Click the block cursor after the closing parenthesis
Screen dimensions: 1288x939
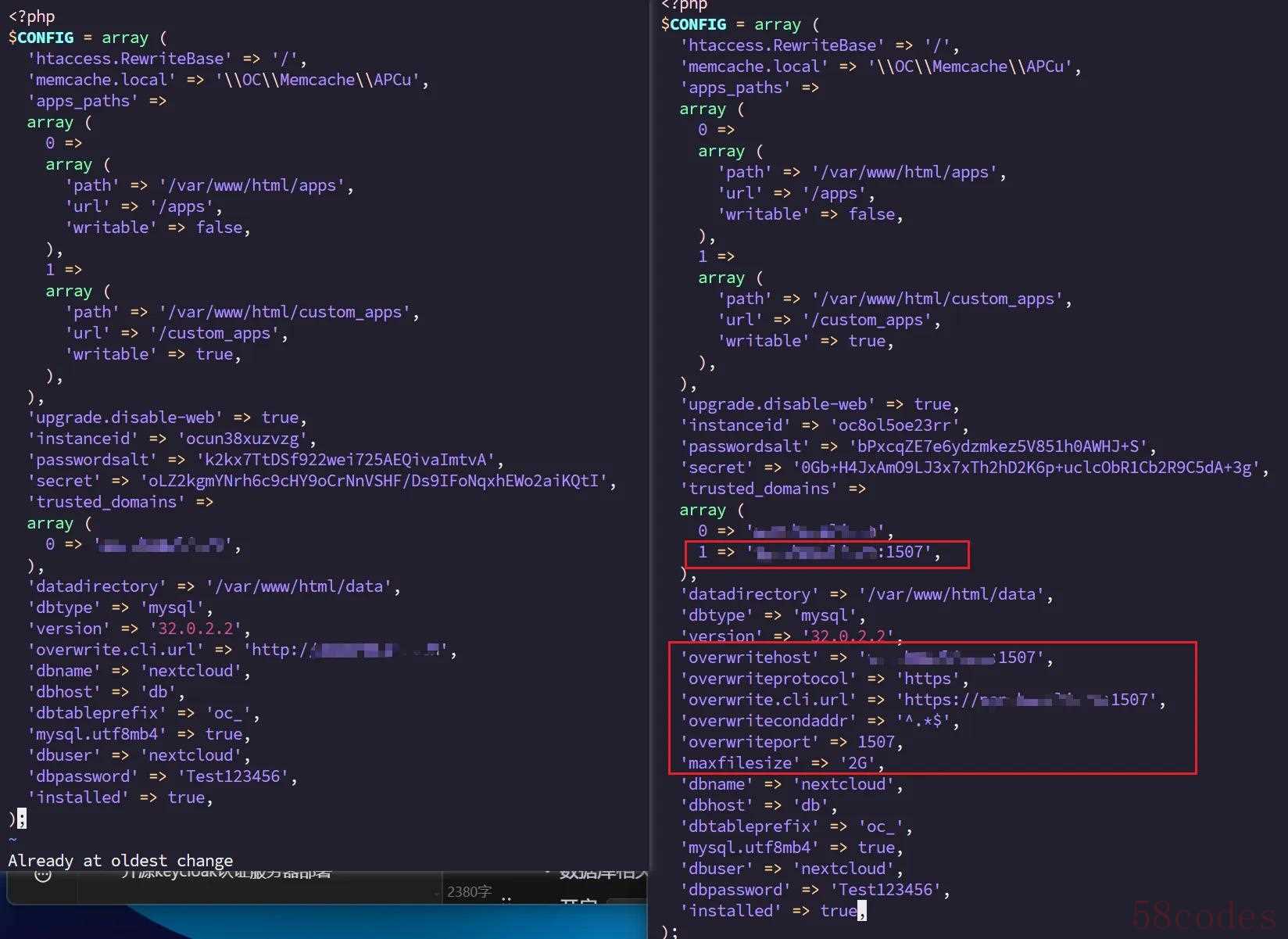coord(22,819)
